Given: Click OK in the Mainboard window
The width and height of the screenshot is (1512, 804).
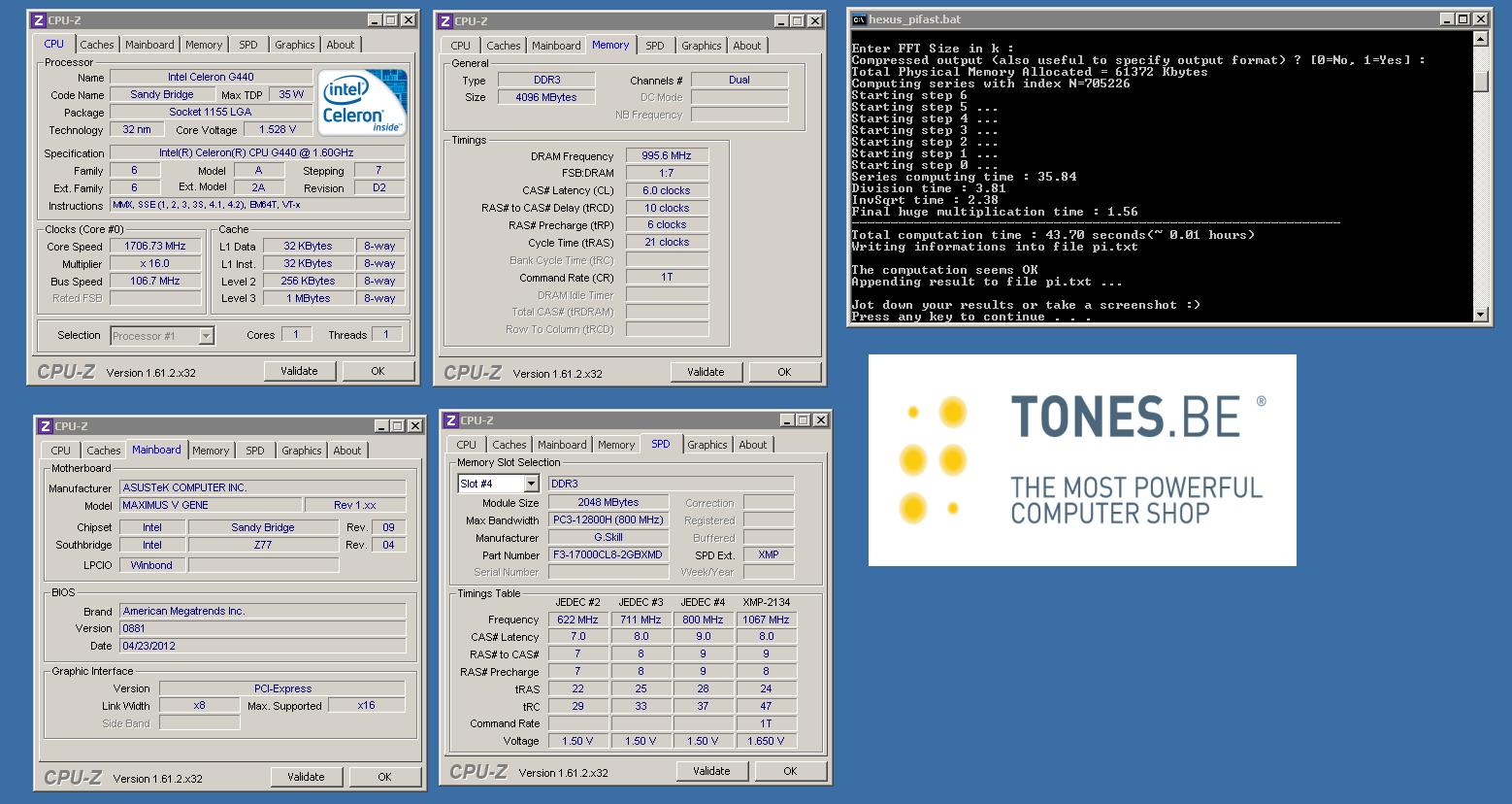Looking at the screenshot, I should click(385, 777).
